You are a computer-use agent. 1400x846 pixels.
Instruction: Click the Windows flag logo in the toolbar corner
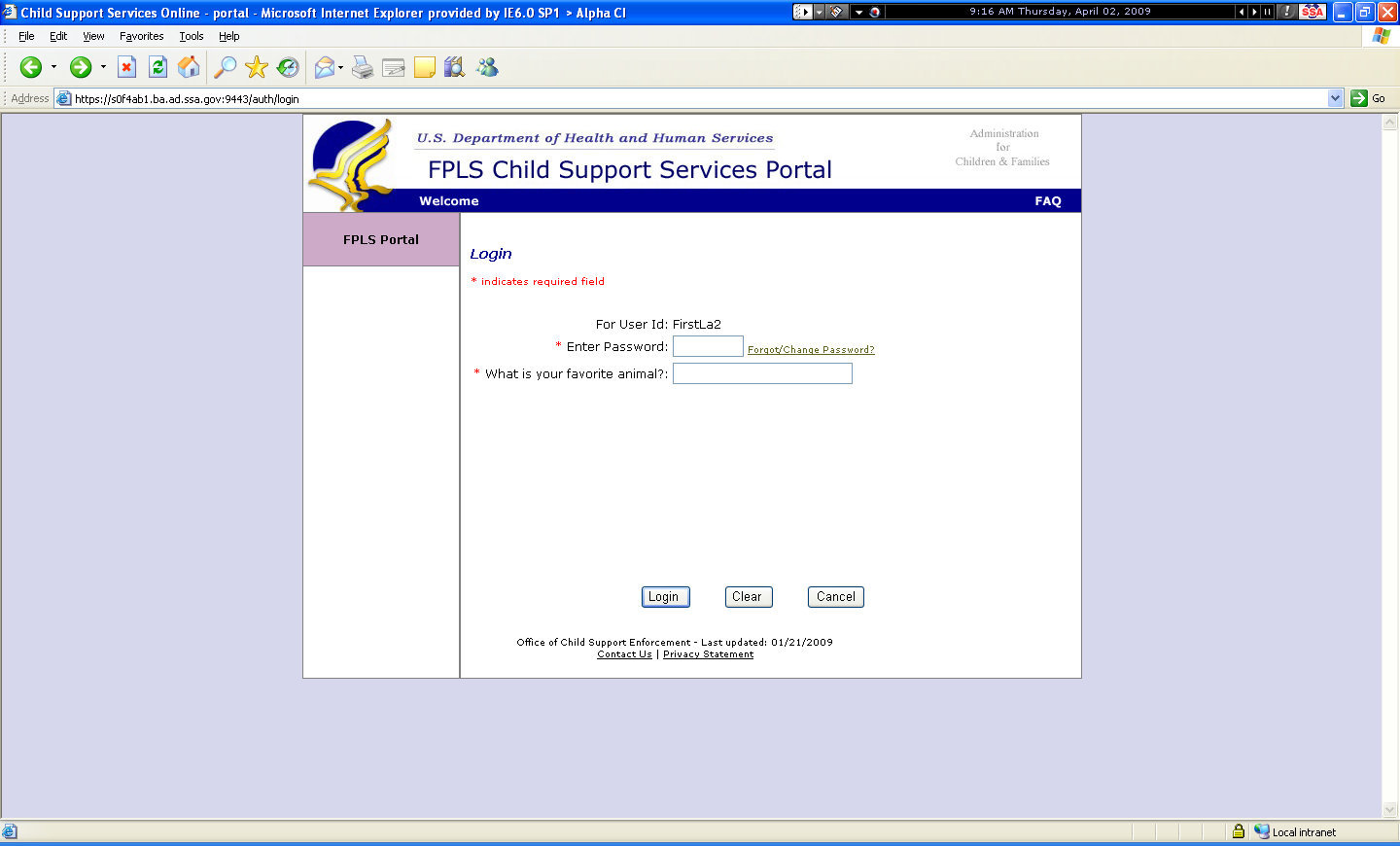point(1381,36)
